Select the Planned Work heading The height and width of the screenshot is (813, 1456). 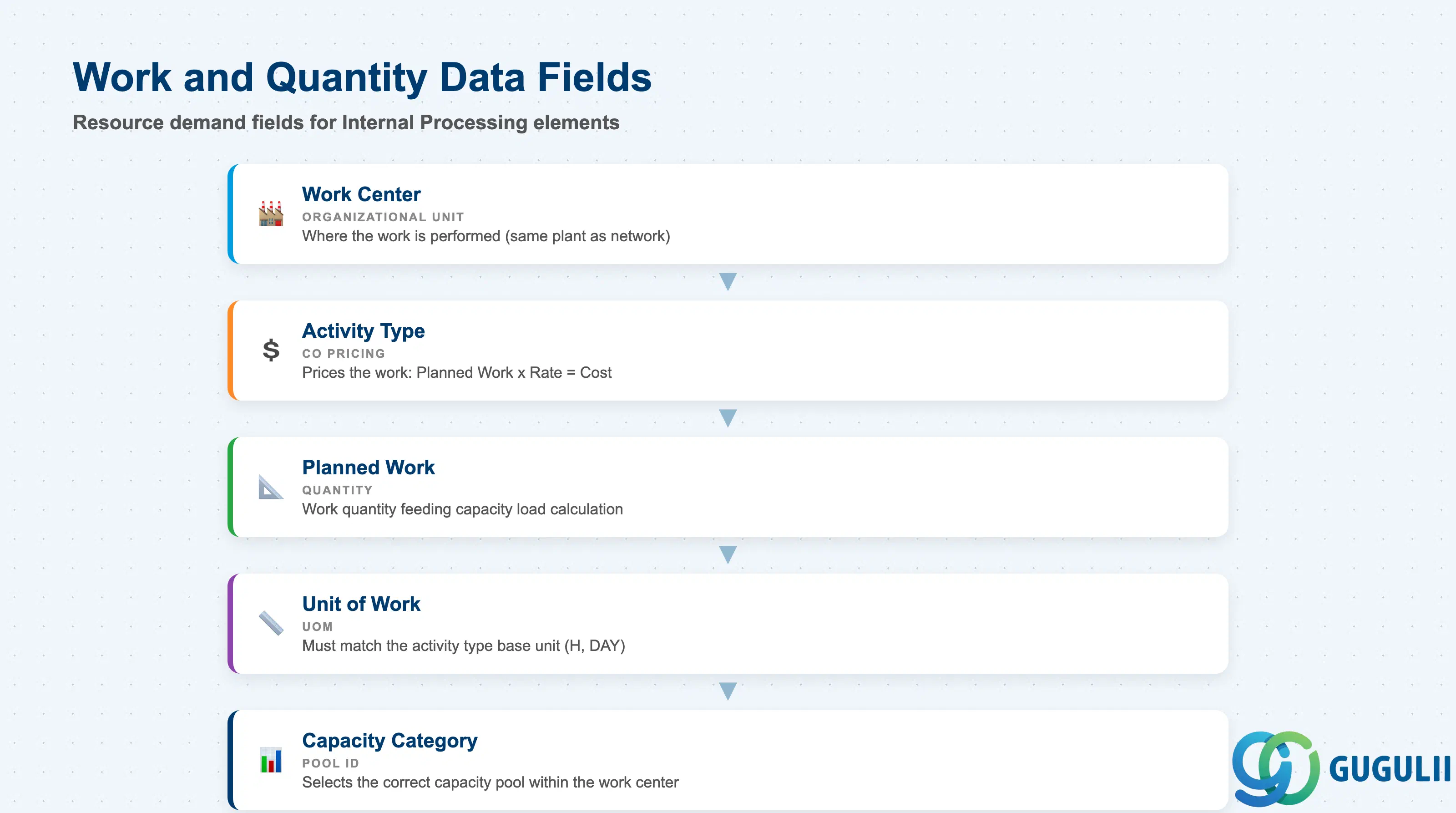(369, 467)
